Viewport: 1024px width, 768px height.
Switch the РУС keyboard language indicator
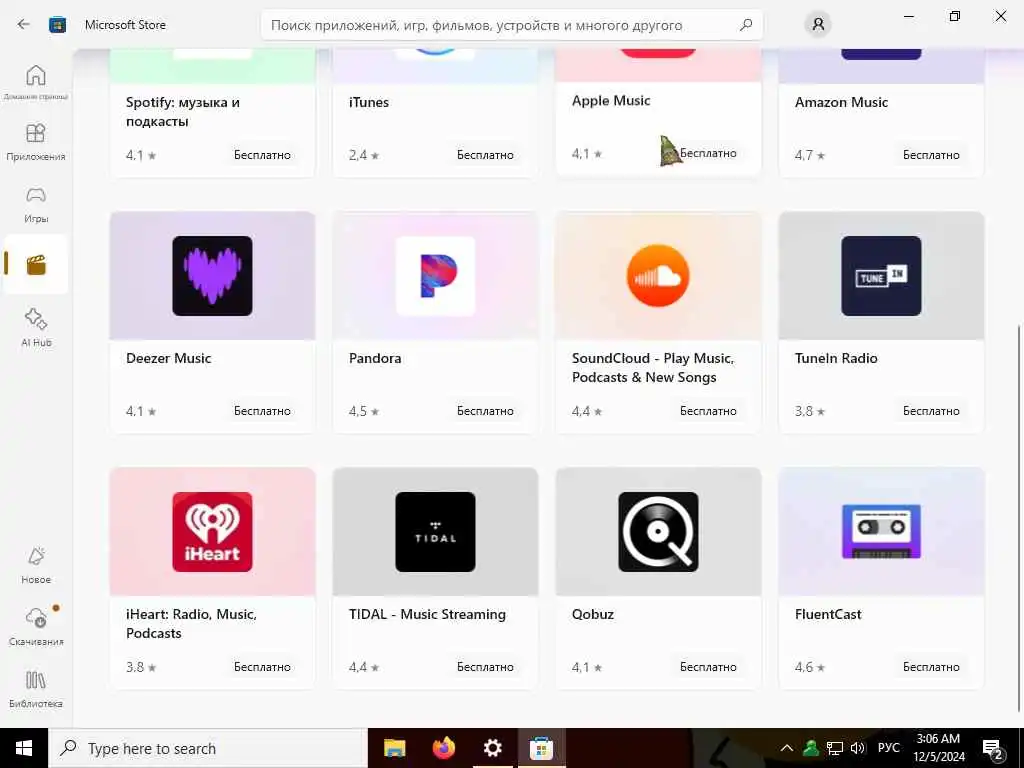click(888, 748)
